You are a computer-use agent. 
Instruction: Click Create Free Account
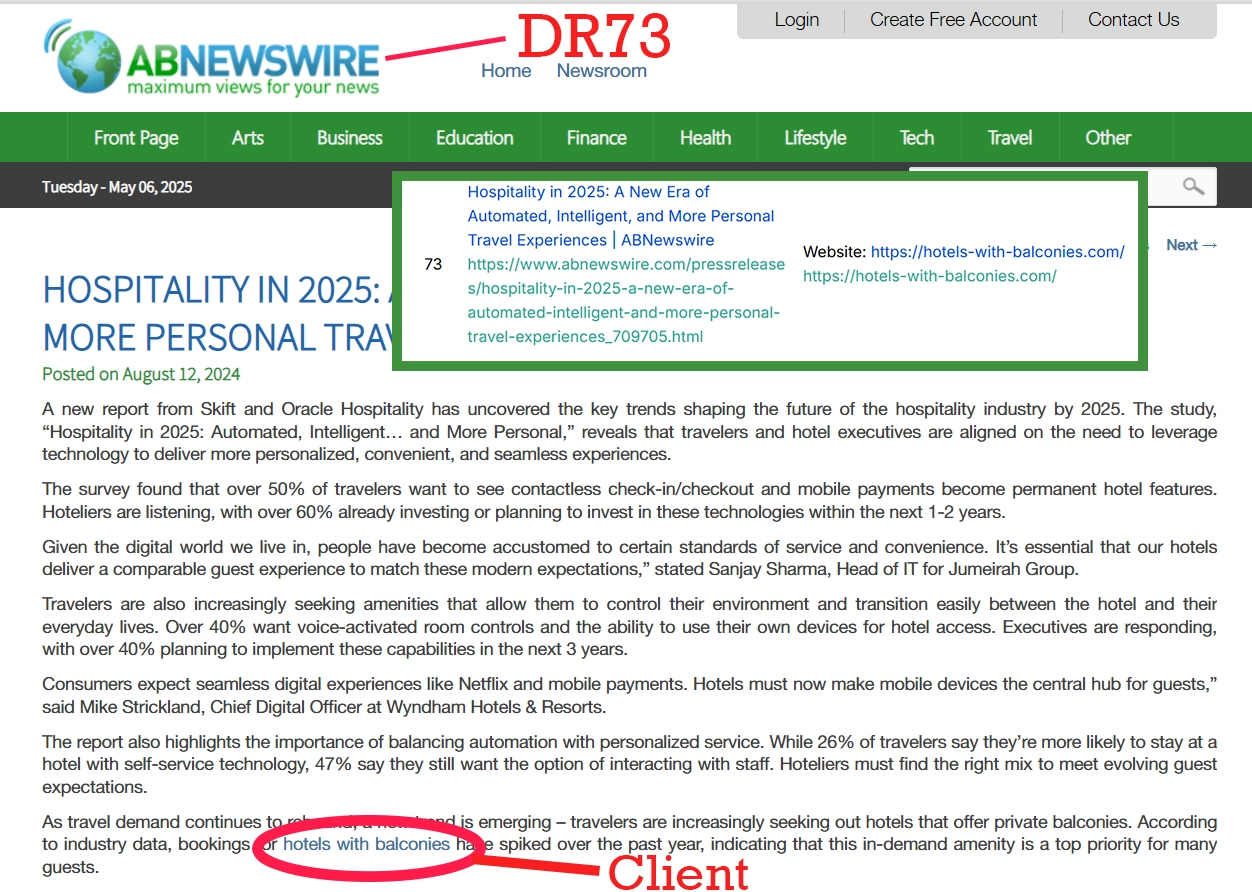953,20
